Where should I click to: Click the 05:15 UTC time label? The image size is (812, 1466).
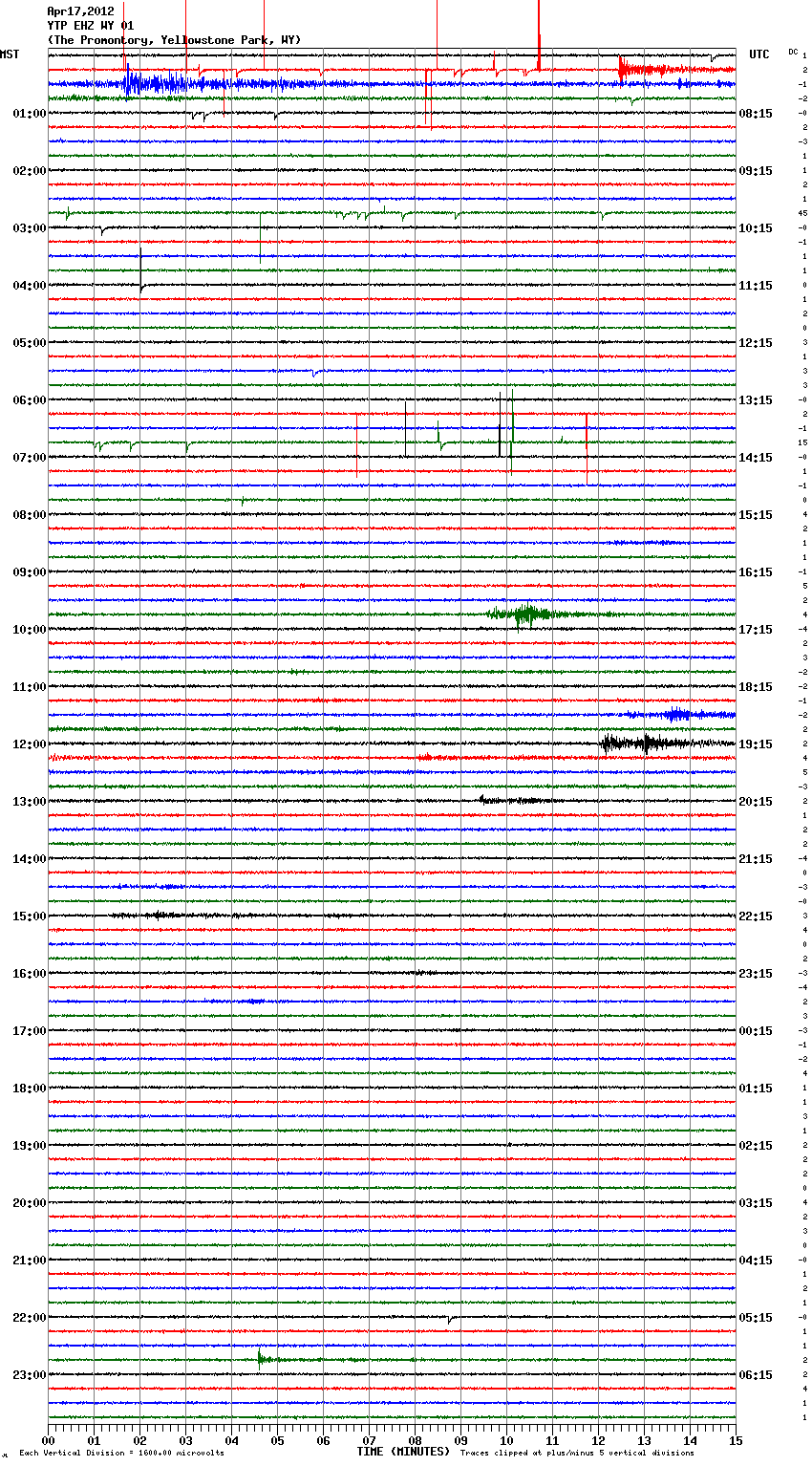tap(756, 1318)
